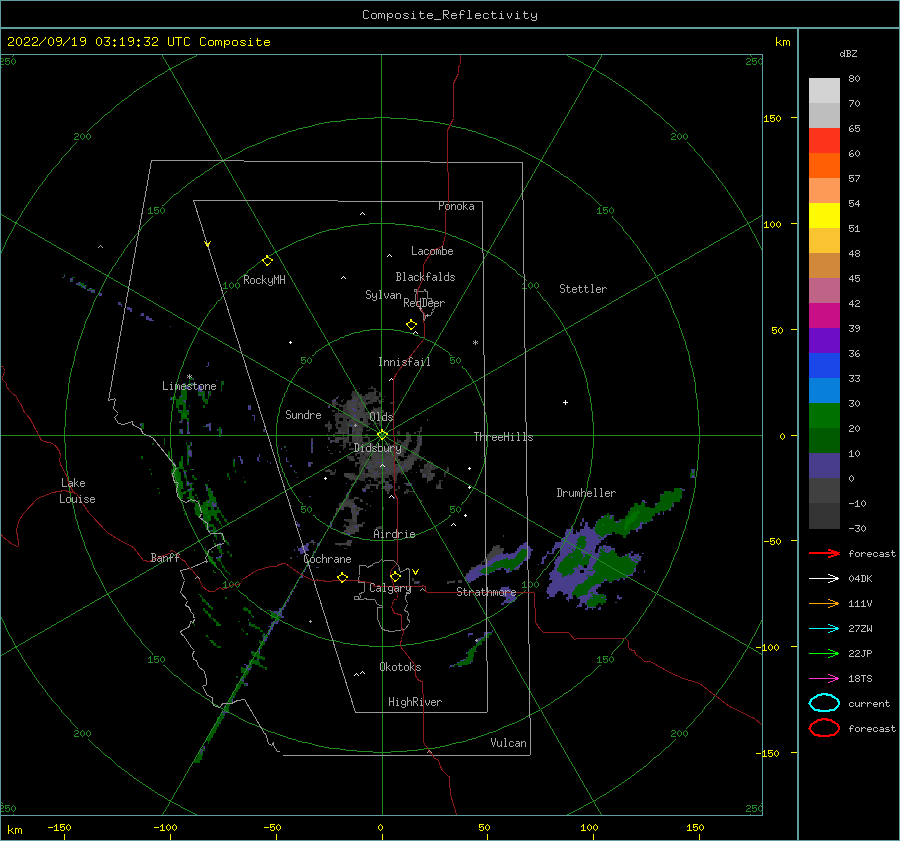Screen dimensions: 900x841
Task: Click the Innisfail town label
Action: coord(404,362)
